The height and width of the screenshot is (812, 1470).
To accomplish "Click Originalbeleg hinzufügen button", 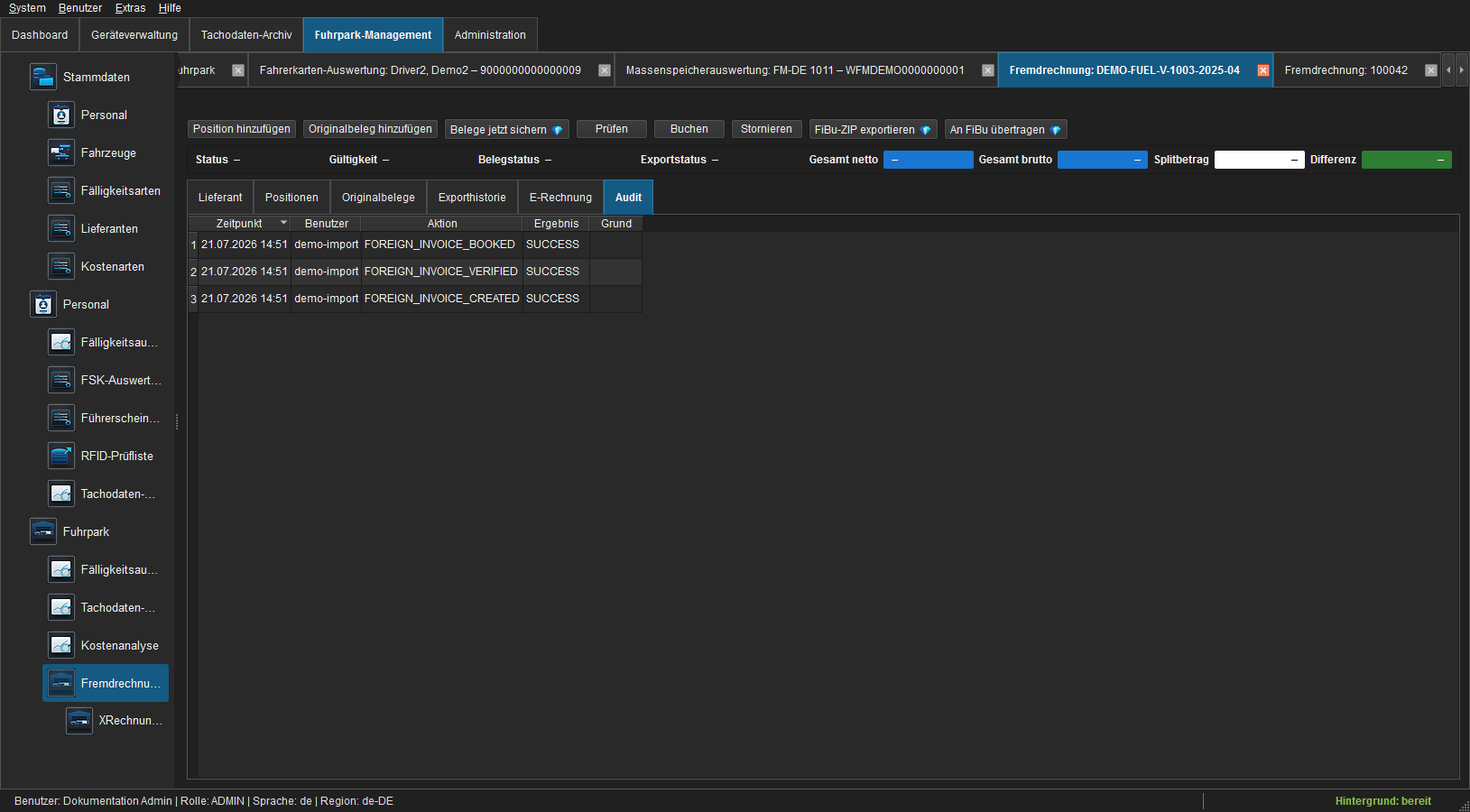I will click(370, 129).
